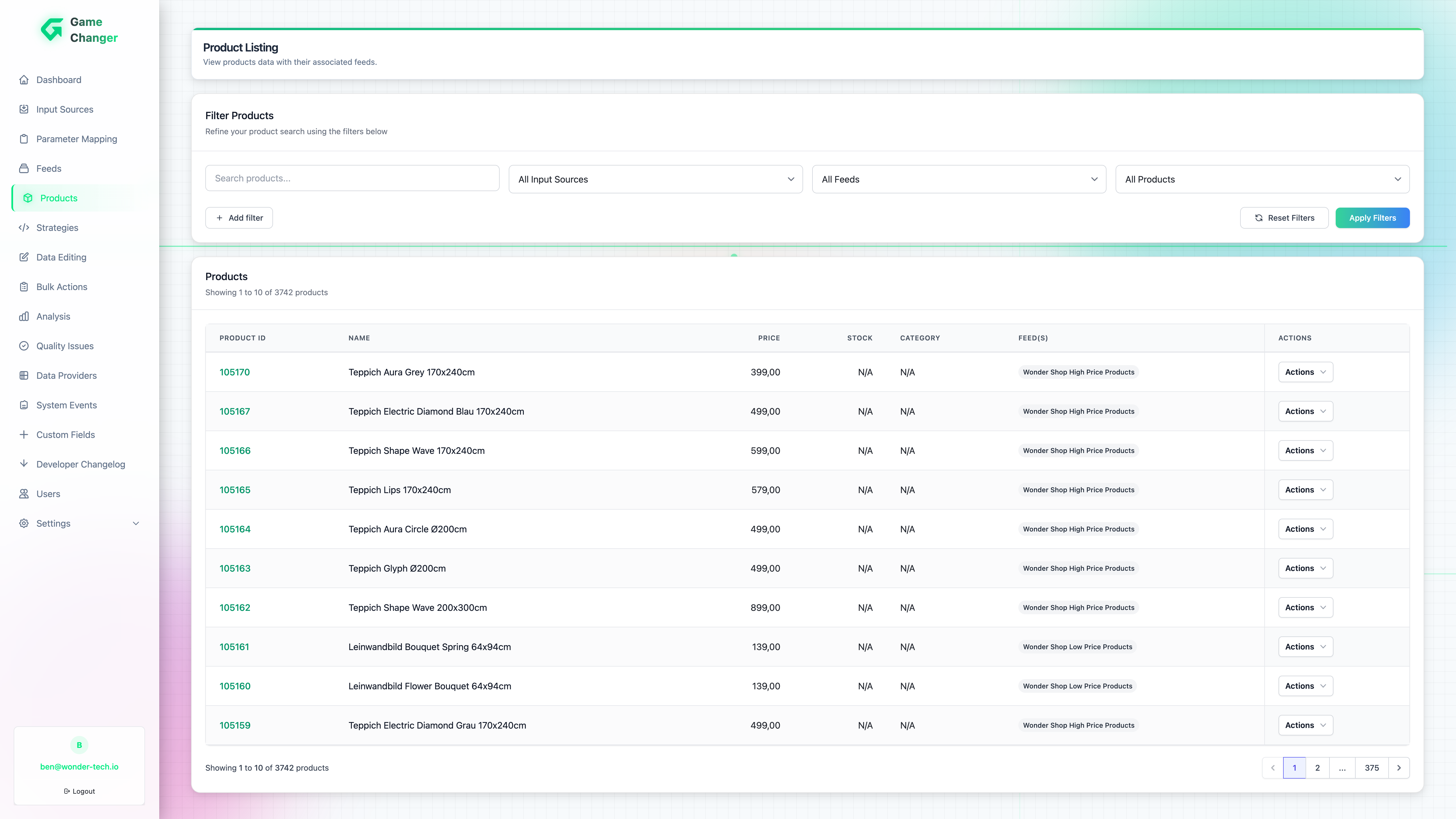
Task: Open the All Input Sources dropdown
Action: [655, 179]
